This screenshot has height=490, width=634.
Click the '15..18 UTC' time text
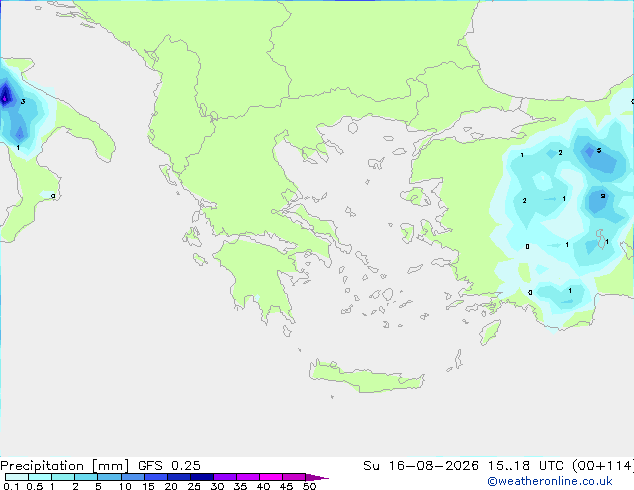pos(526,466)
